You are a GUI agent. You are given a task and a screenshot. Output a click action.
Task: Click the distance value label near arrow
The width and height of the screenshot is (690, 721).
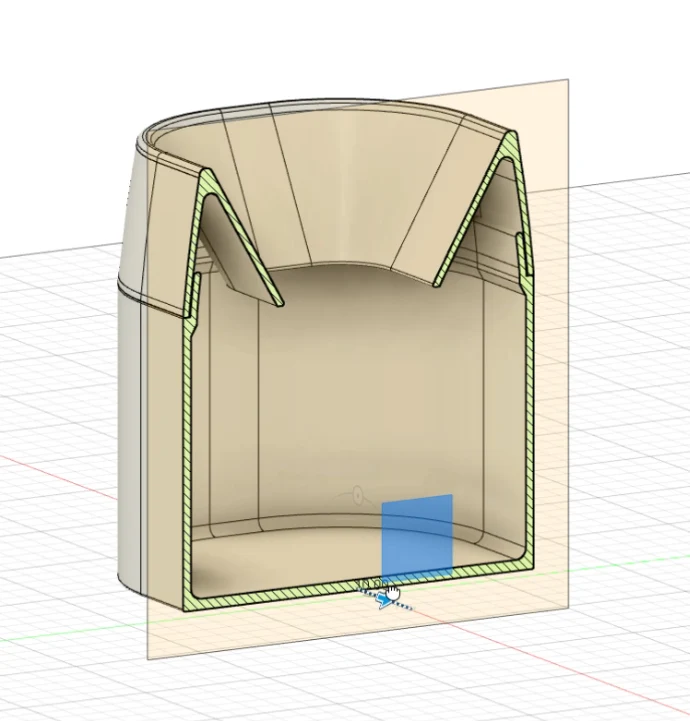coord(371,584)
